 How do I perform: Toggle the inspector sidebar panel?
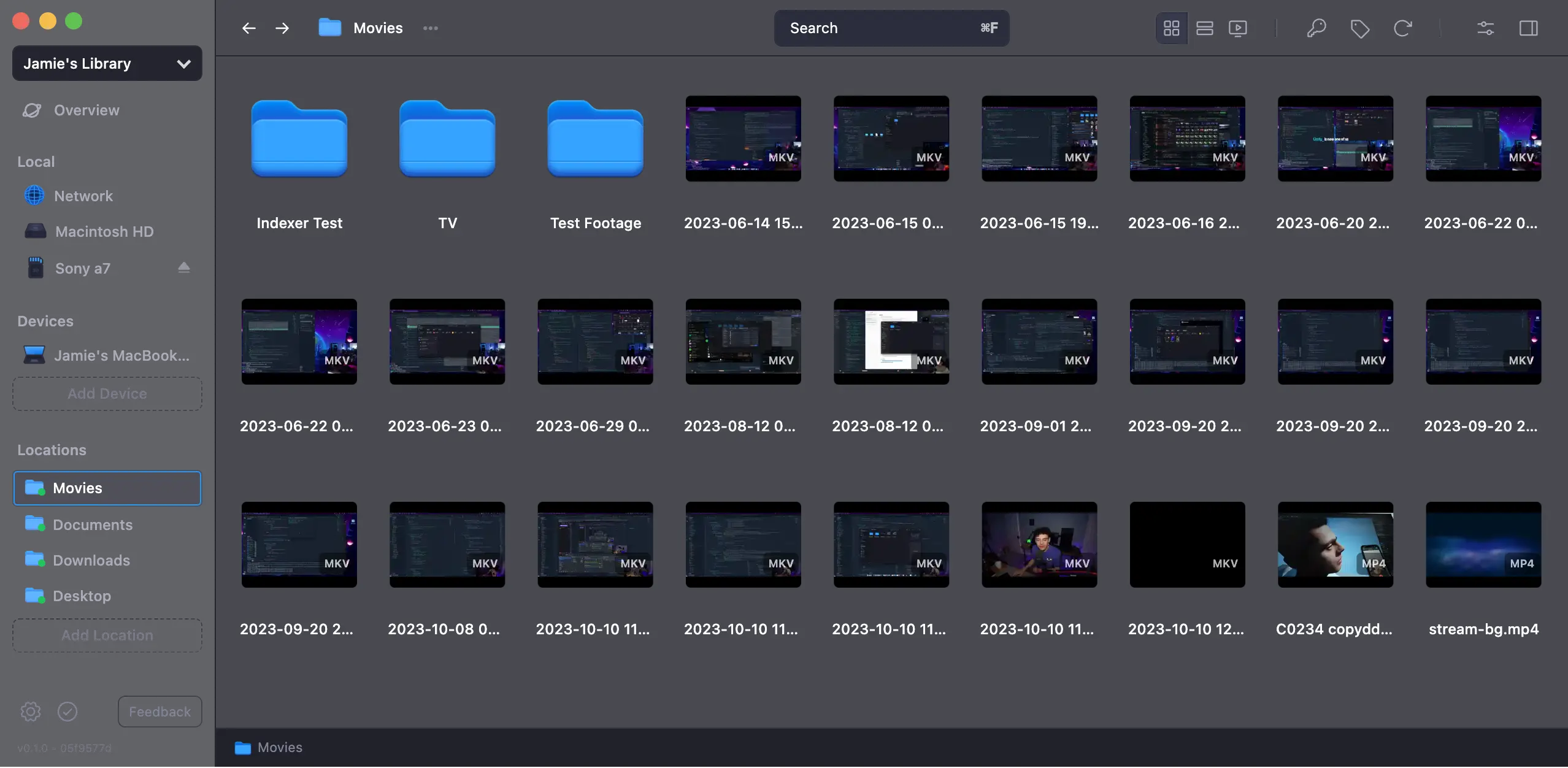point(1528,28)
